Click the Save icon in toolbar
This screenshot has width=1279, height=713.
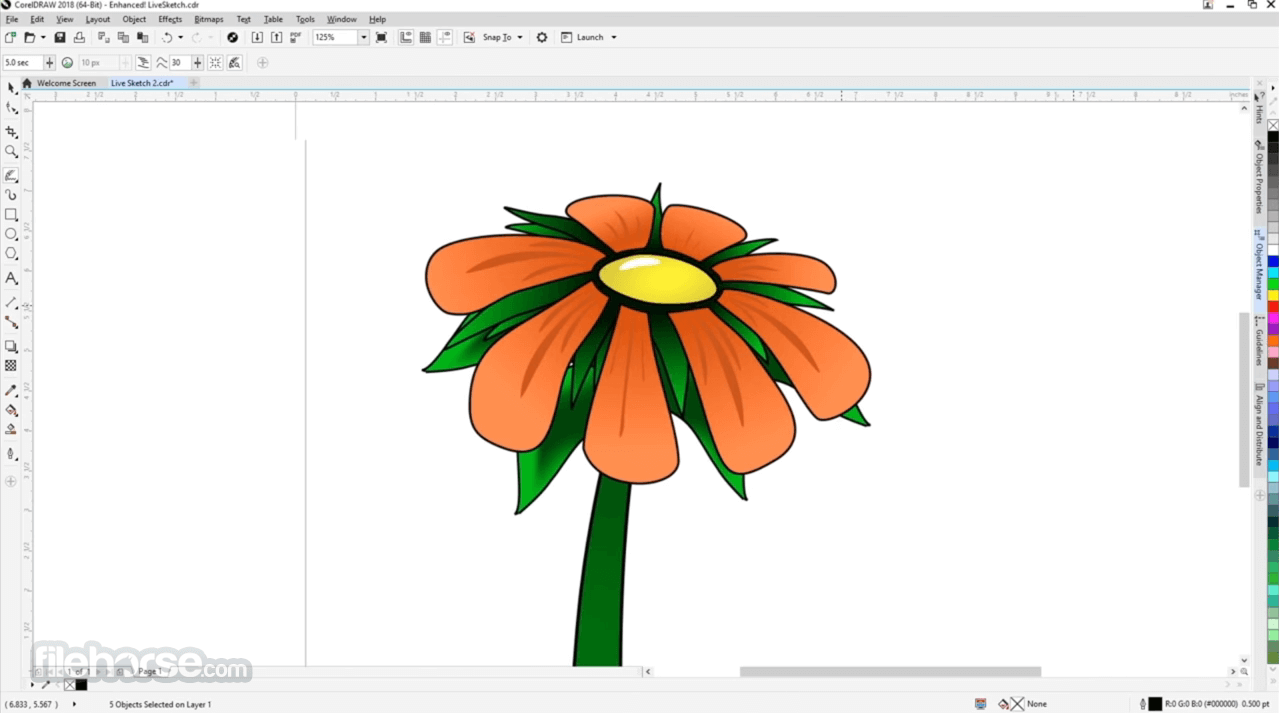(59, 37)
